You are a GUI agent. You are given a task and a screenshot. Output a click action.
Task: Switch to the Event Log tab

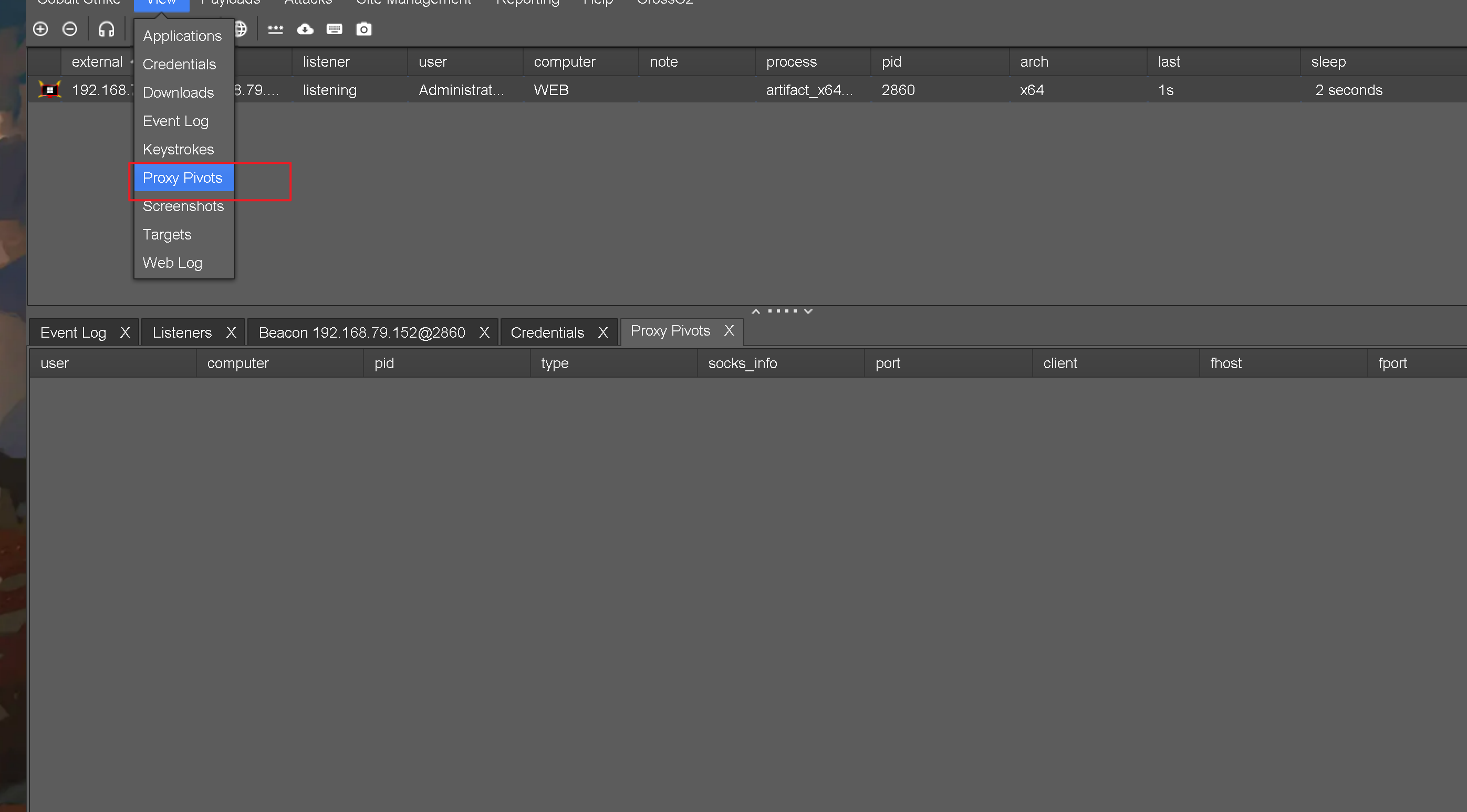(x=73, y=332)
